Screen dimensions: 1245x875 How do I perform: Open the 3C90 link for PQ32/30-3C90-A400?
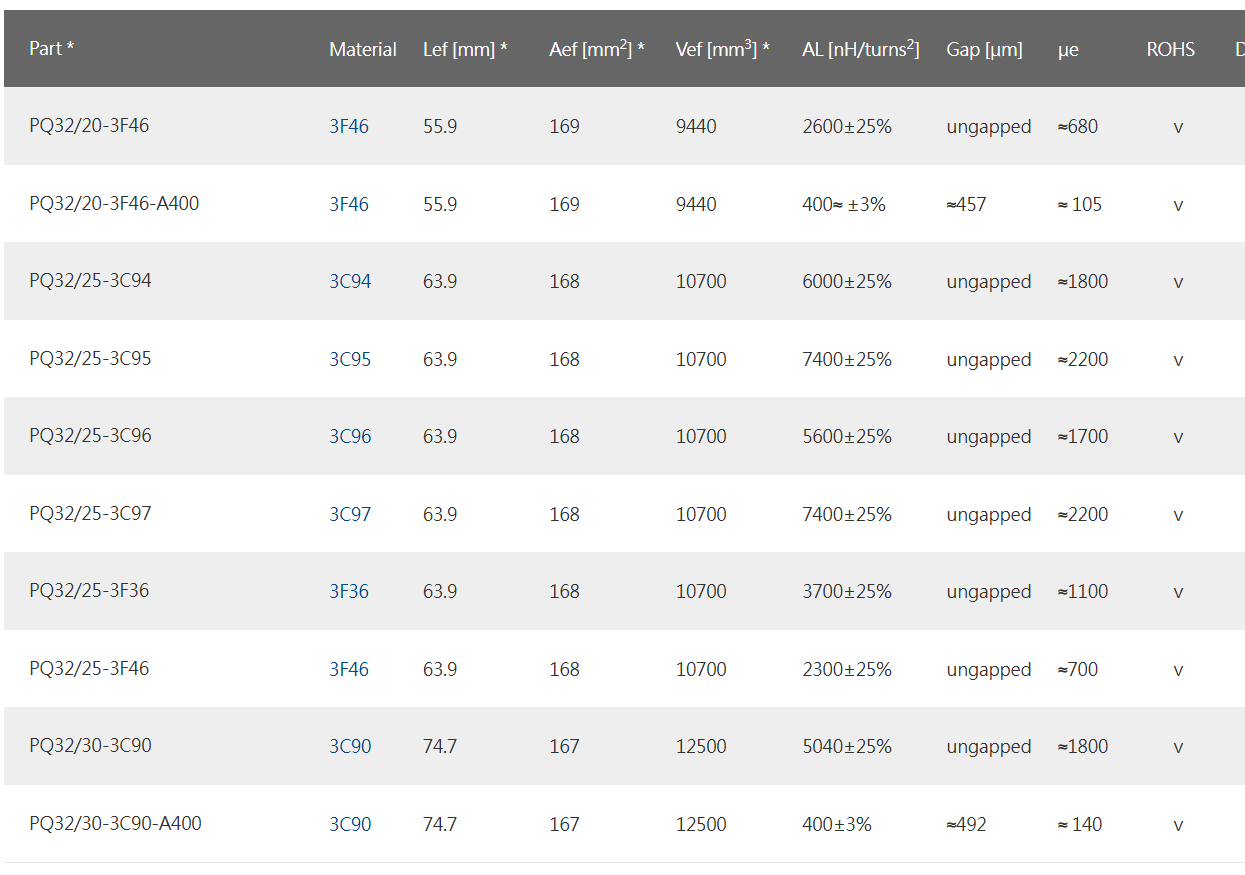[x=350, y=824]
